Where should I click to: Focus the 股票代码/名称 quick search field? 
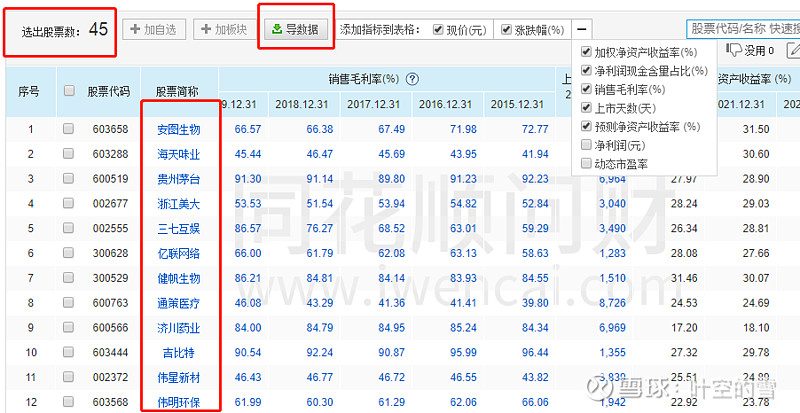coord(743,29)
